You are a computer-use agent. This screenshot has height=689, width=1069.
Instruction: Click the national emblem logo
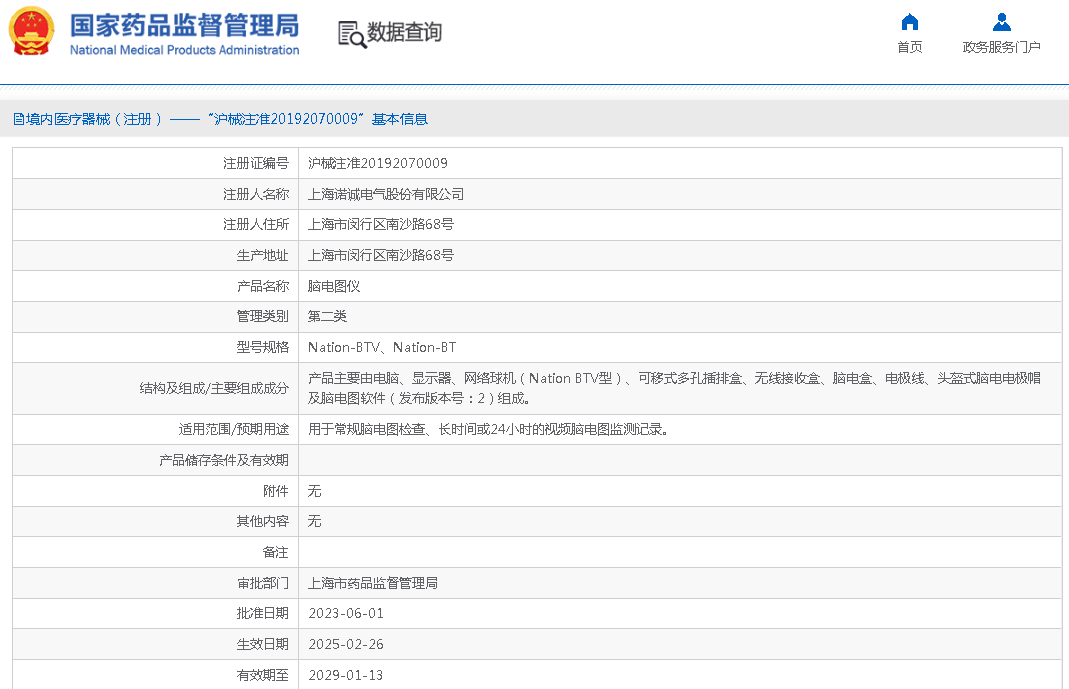pos(32,32)
